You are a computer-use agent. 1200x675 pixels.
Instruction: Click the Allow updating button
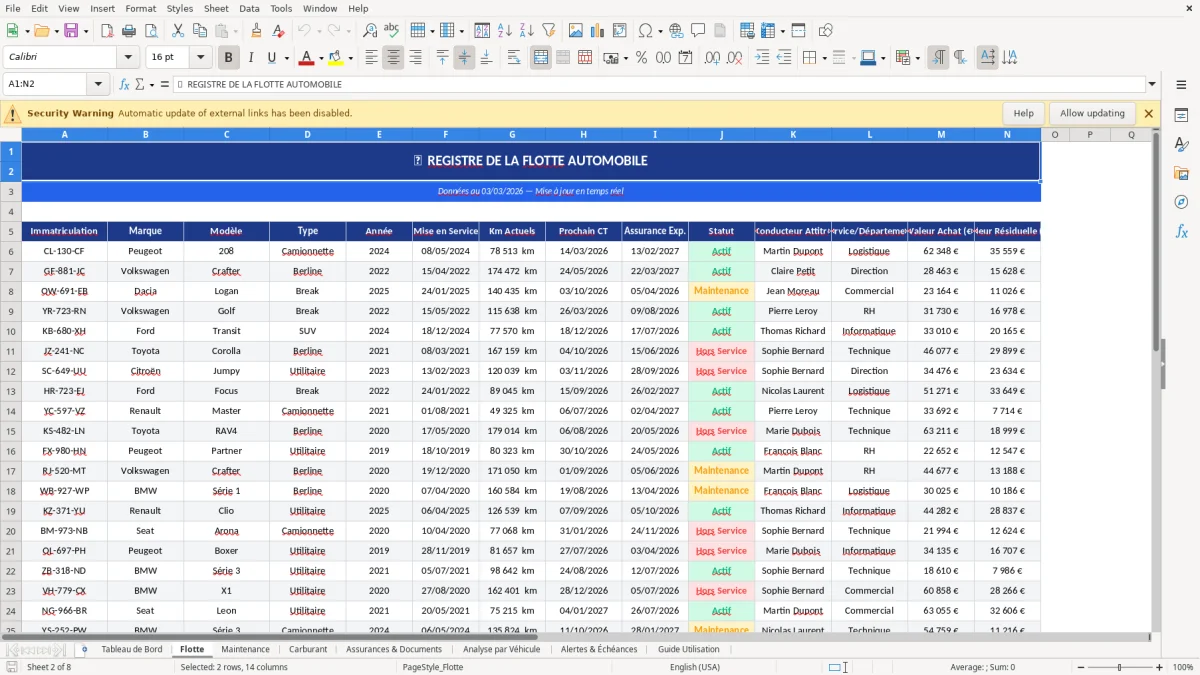(x=1091, y=113)
